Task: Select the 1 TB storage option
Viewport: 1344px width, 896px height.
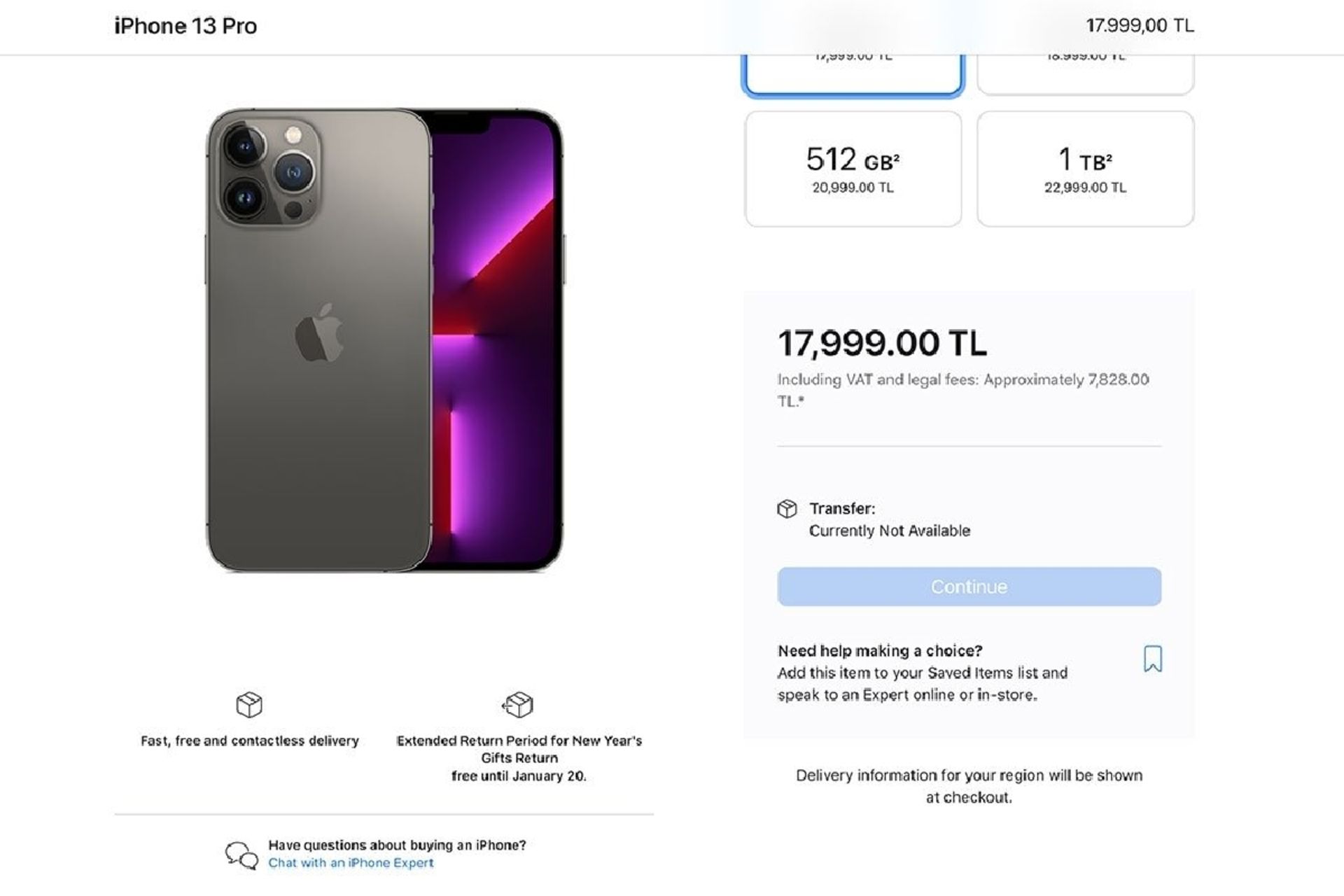Action: point(1085,169)
